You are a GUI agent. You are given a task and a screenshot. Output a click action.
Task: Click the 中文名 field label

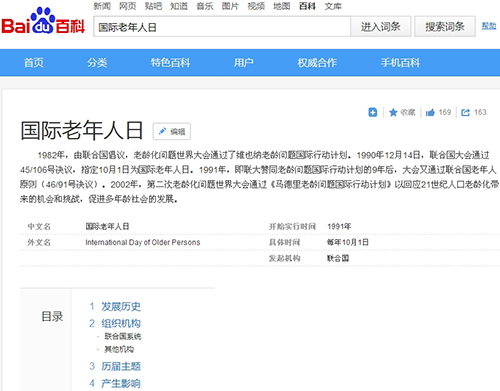pyautogui.click(x=39, y=227)
